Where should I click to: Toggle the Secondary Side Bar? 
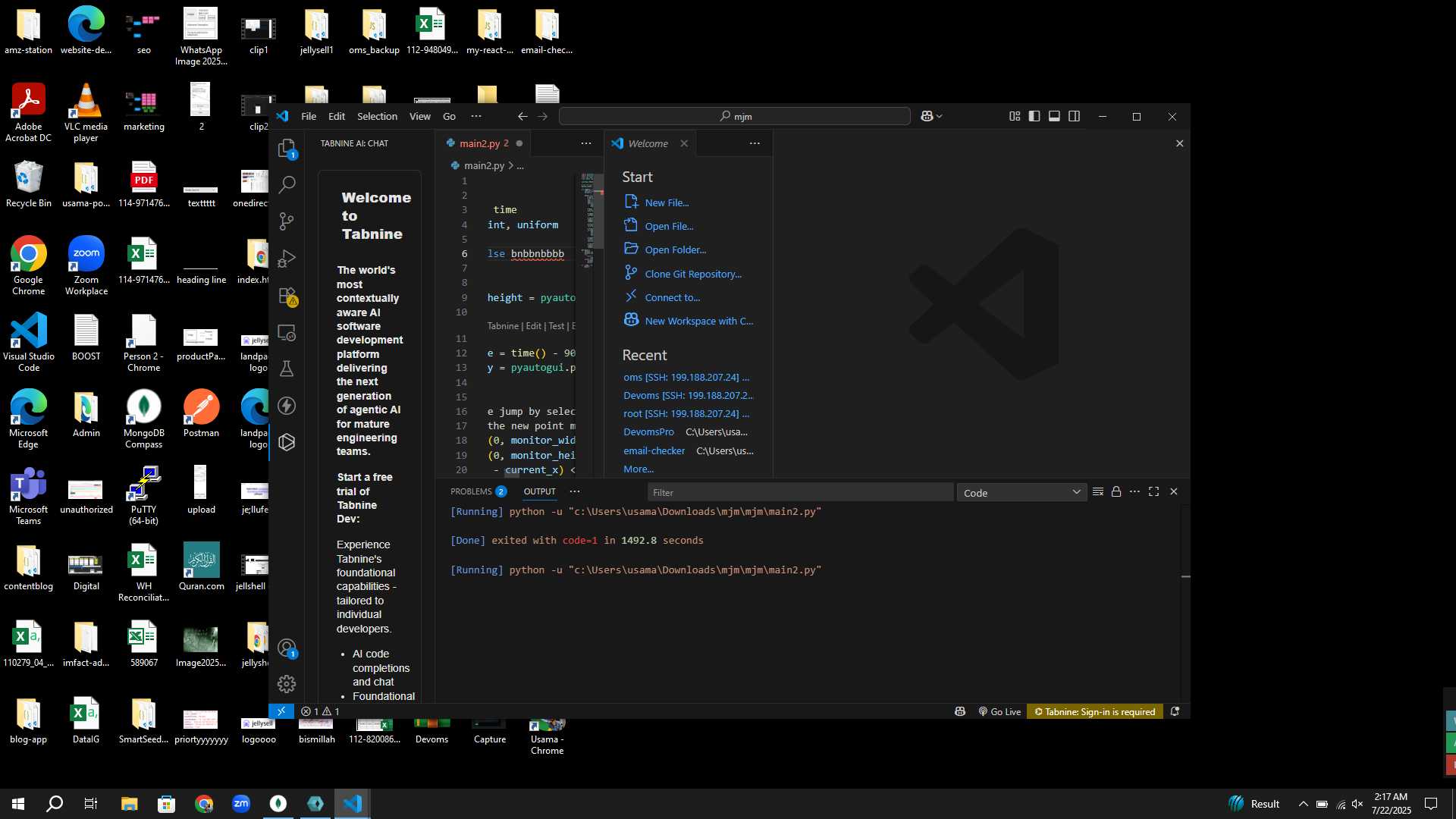1074,116
